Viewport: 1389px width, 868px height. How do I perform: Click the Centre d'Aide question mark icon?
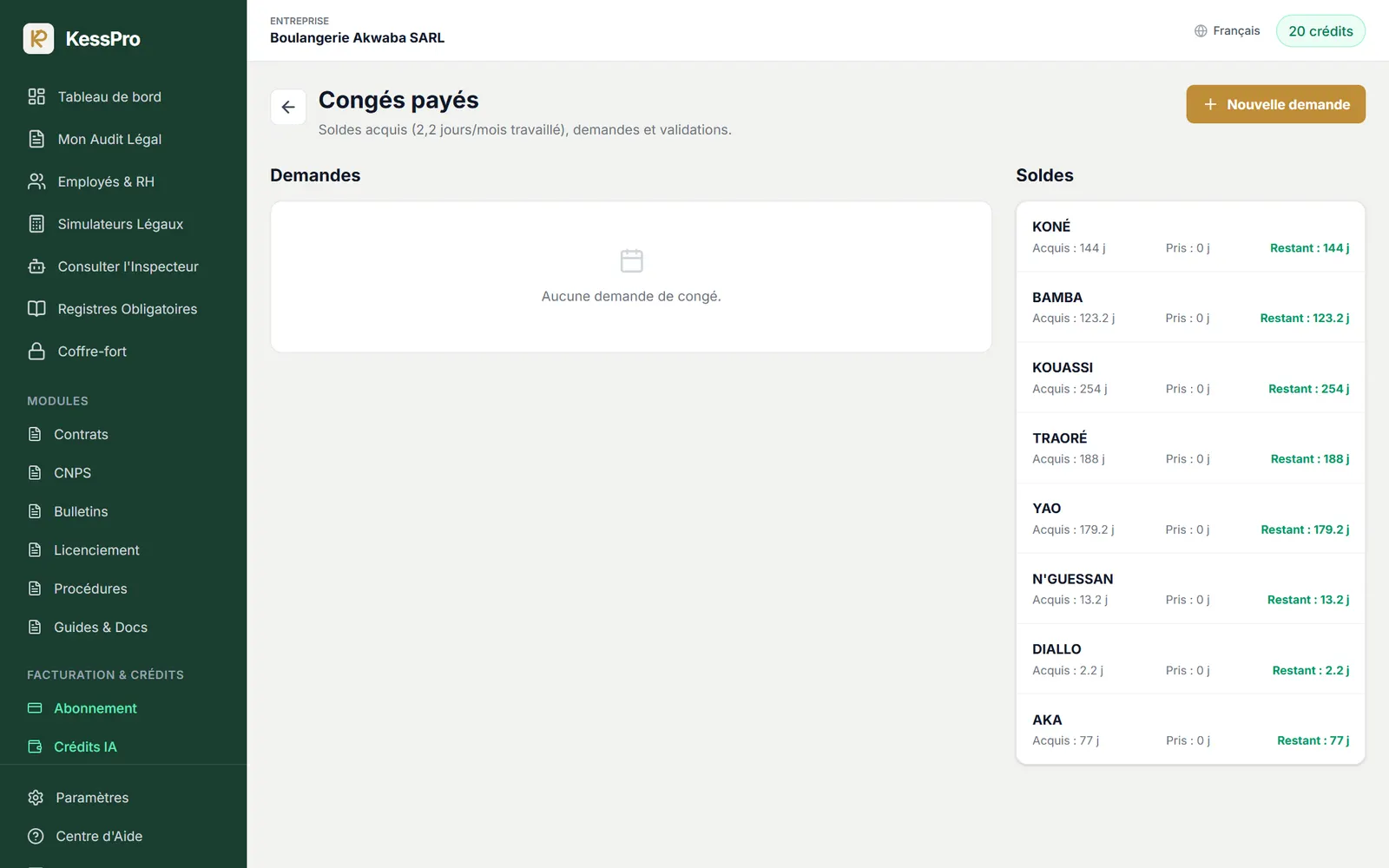[x=36, y=836]
